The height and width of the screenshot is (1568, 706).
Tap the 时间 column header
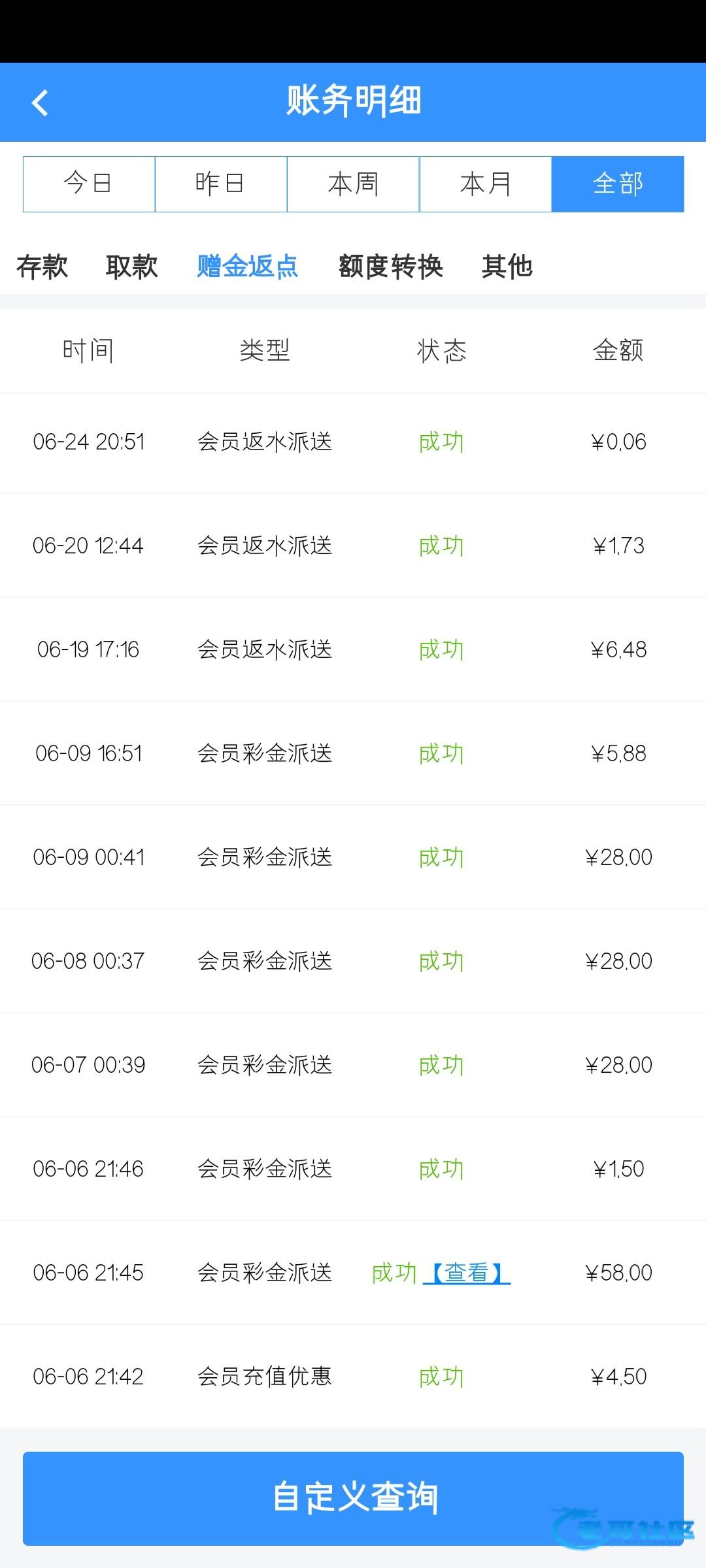(x=88, y=351)
